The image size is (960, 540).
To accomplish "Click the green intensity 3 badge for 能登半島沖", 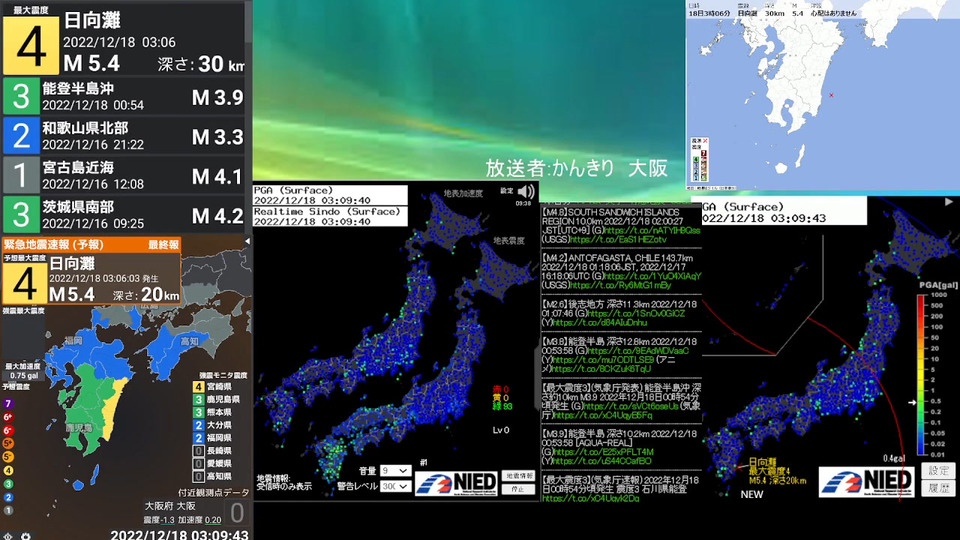I will [21, 96].
